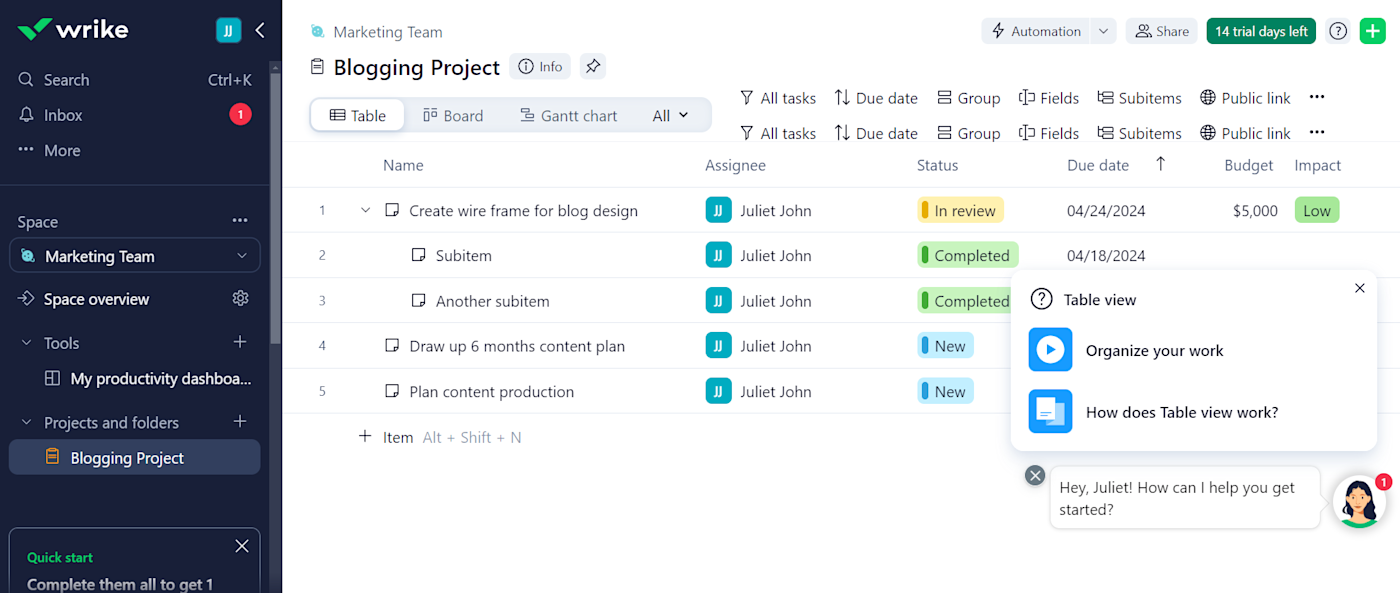Open My productivity dashboard
Screen dimensions: 1400x593
pos(148,379)
